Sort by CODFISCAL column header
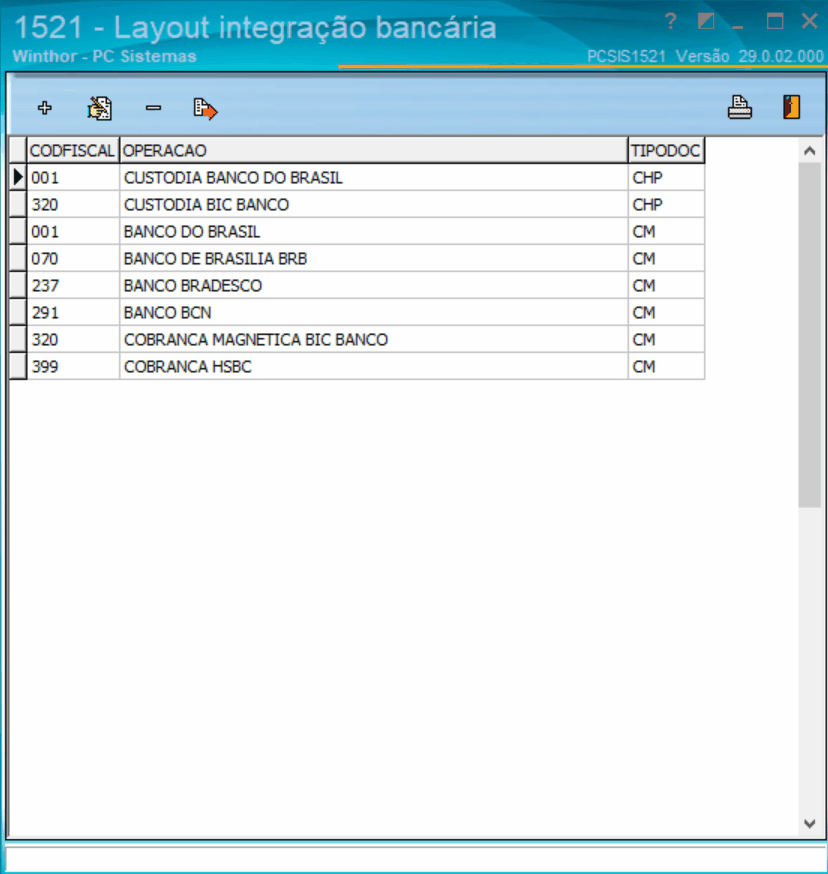 [72, 150]
